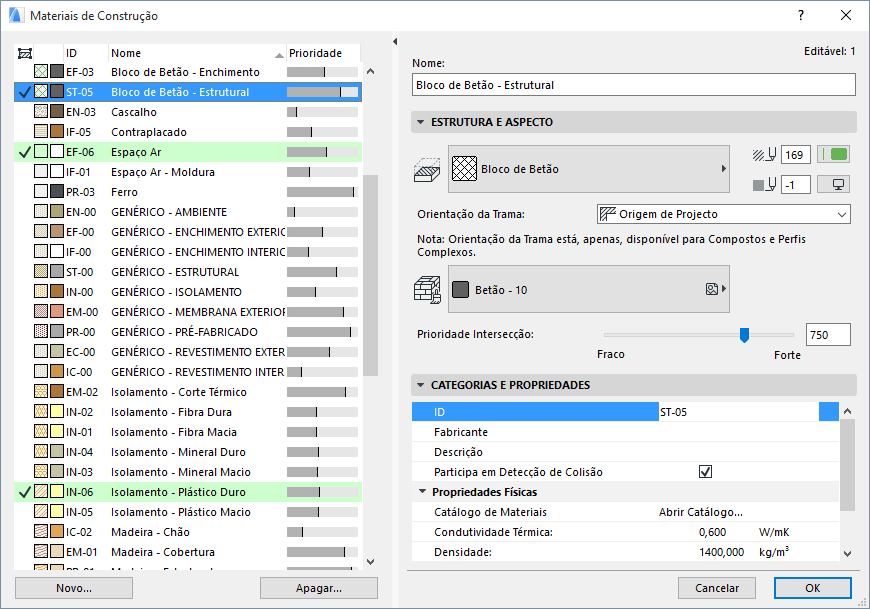The image size is (870, 609).
Task: Toggle checkmark on ST-05 row
Action: (x=24, y=92)
